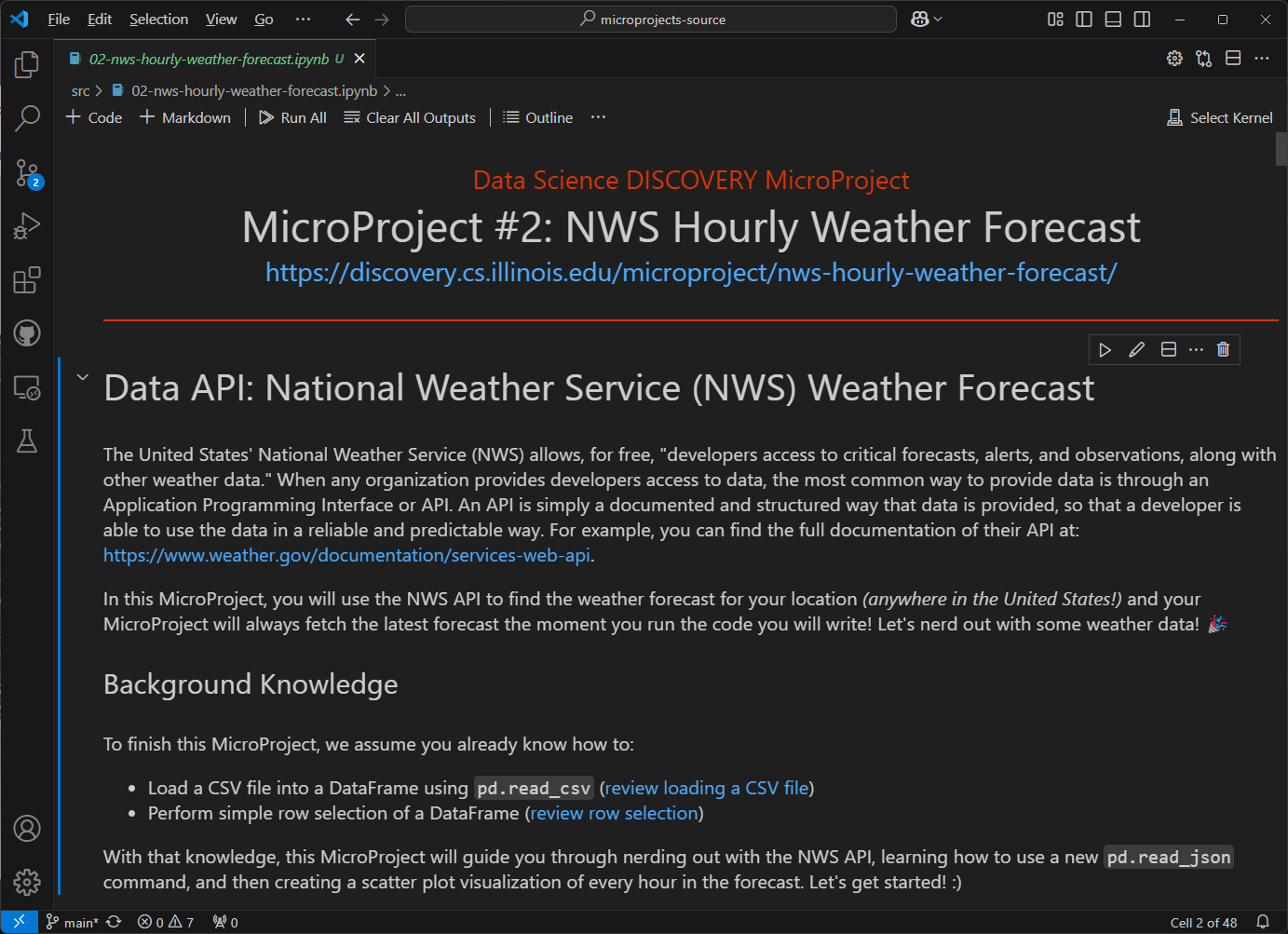The height and width of the screenshot is (934, 1288).
Task: Split the editor right
Action: pyautogui.click(x=1233, y=58)
